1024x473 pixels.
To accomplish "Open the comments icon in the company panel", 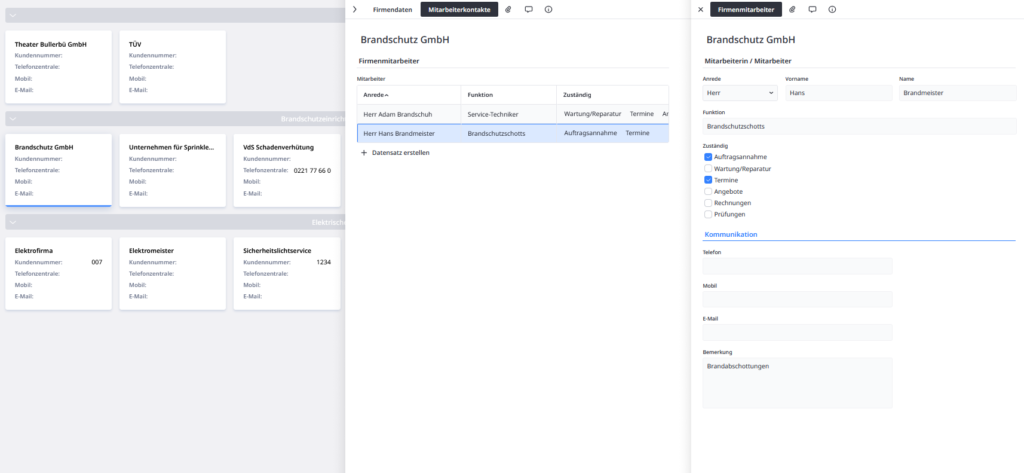I will [x=528, y=9].
